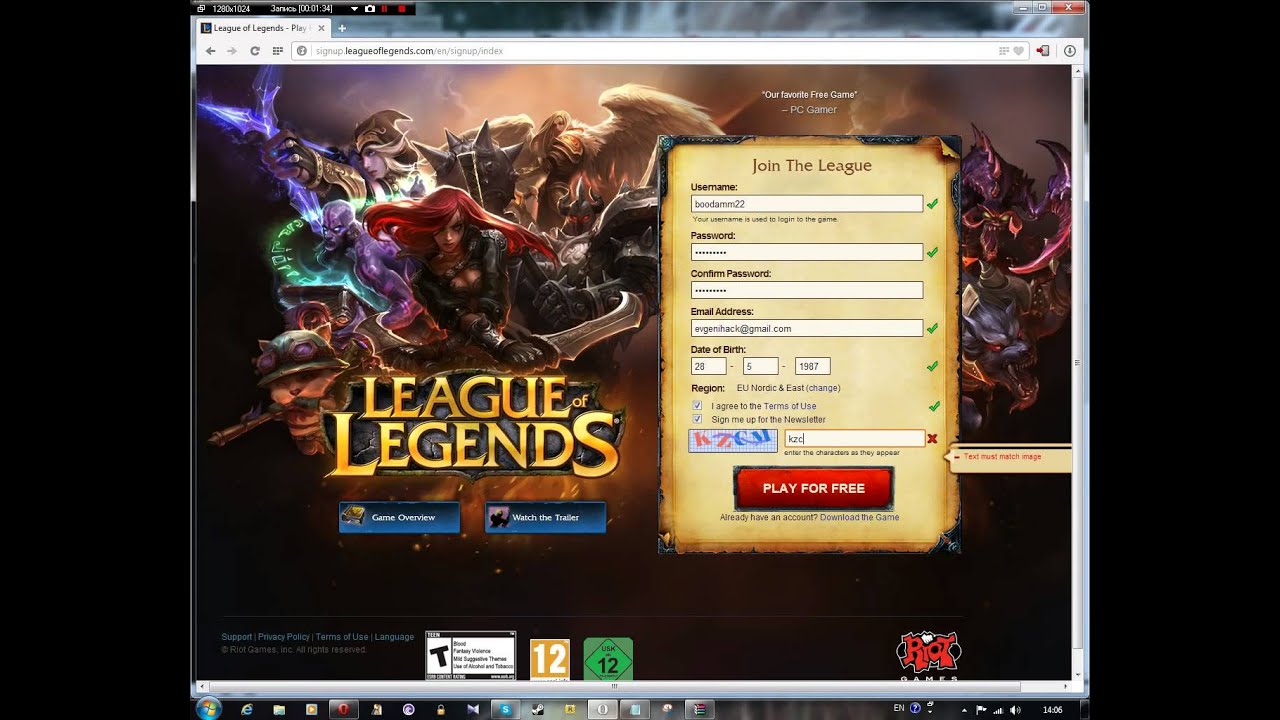Open the Game Overview button
The width and height of the screenshot is (1280, 720).
[x=399, y=517]
